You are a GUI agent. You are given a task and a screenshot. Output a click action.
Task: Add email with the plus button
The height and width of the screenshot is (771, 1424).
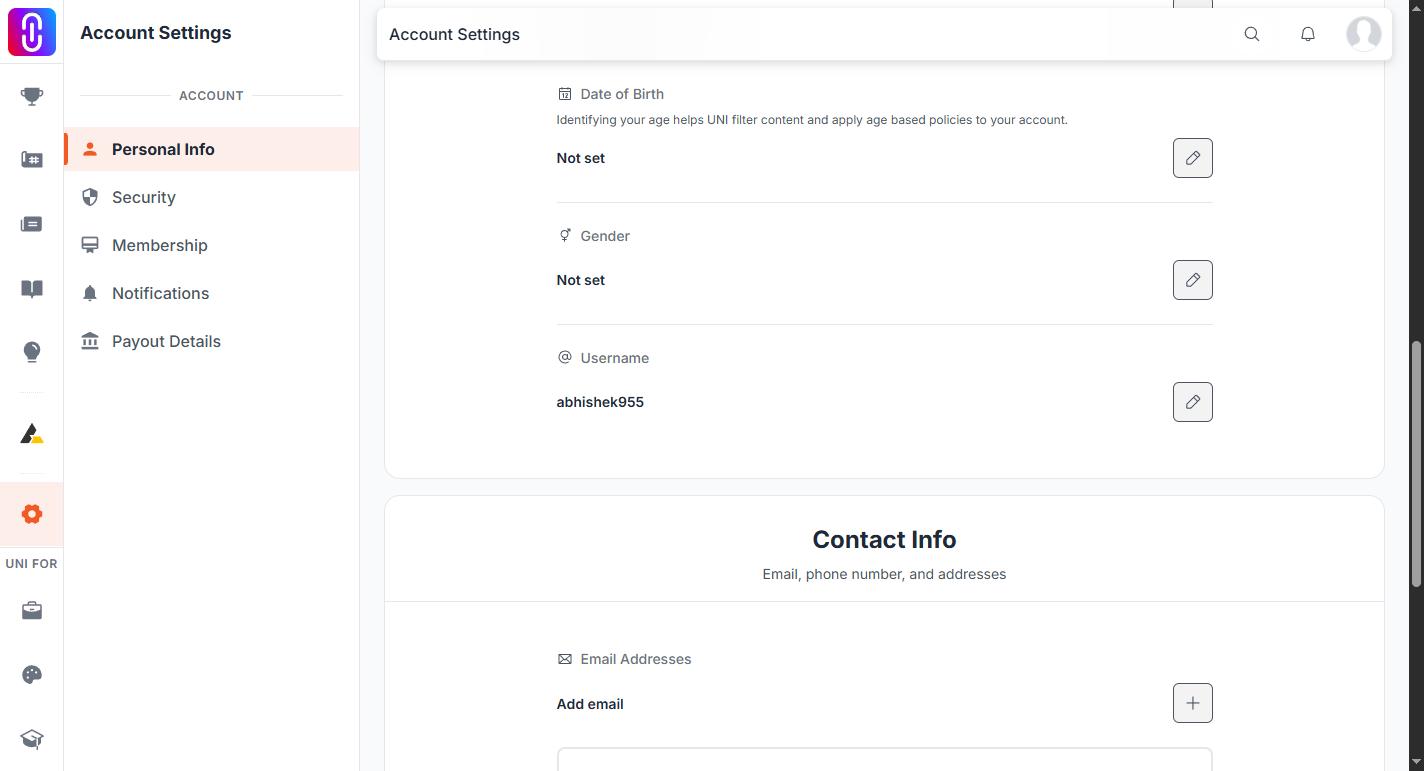pyautogui.click(x=1193, y=703)
